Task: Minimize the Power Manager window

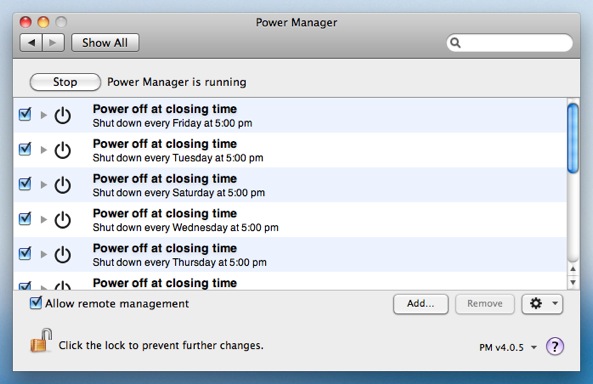Action: (43, 22)
